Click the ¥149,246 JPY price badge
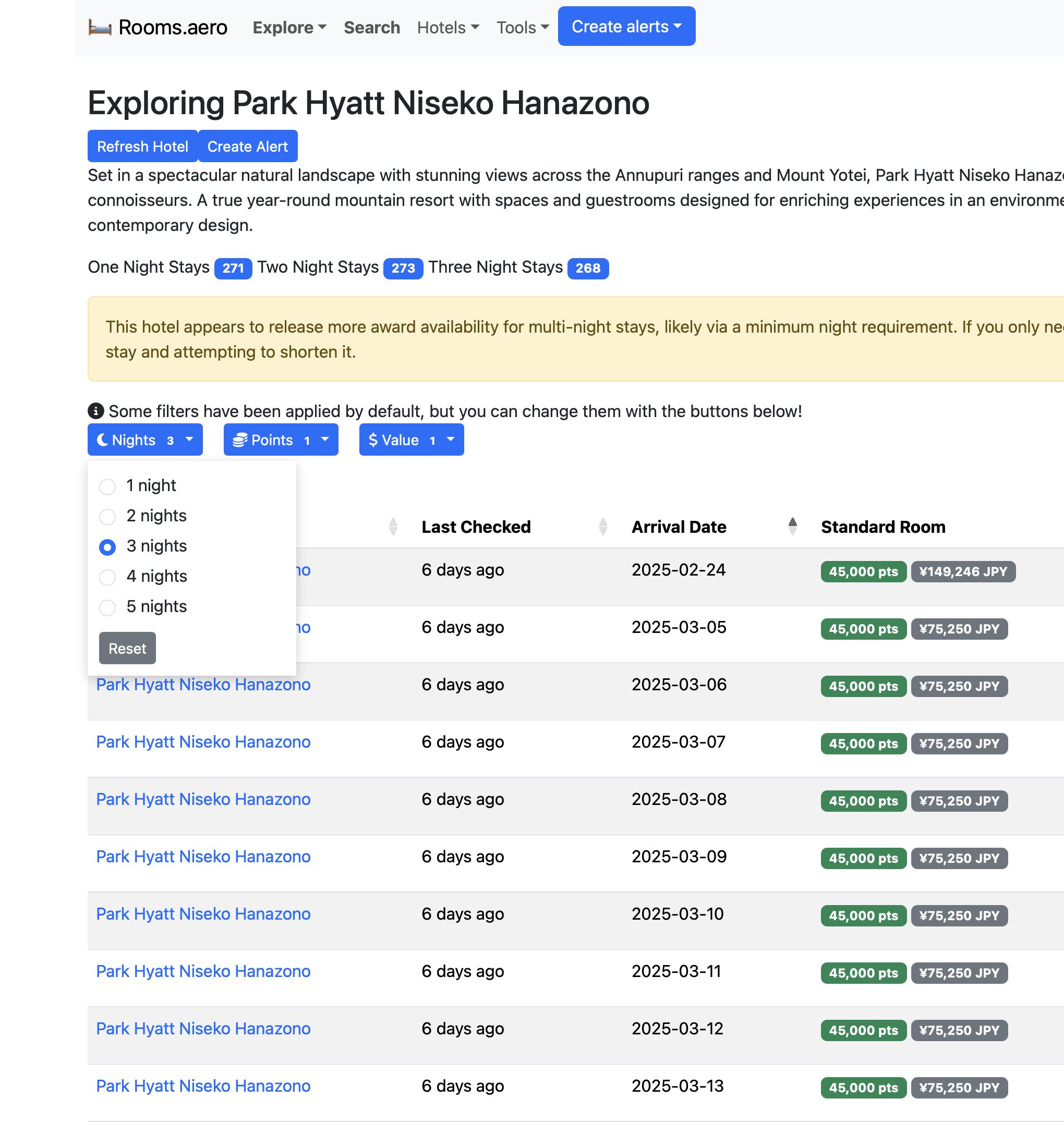Screen dimensions: 1064x1123 [x=963, y=571]
